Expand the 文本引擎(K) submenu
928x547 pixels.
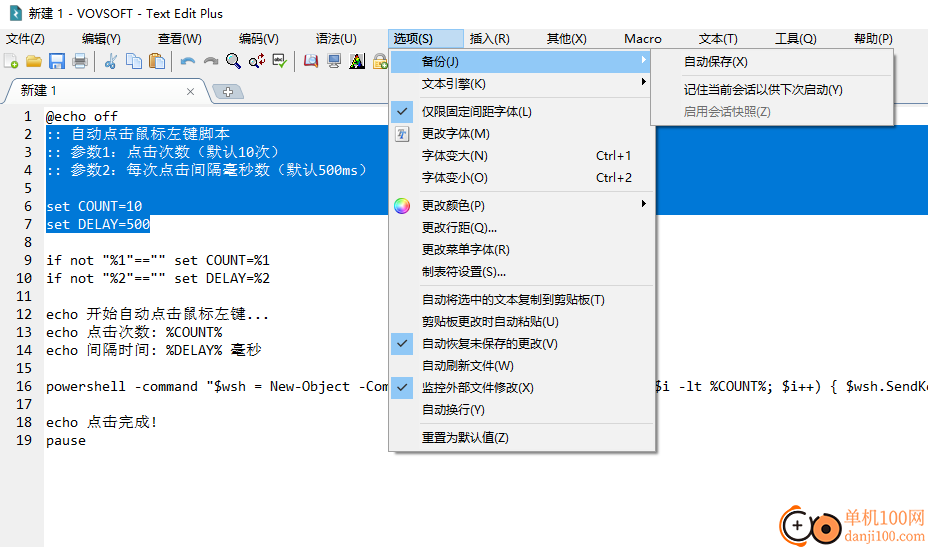coord(522,84)
